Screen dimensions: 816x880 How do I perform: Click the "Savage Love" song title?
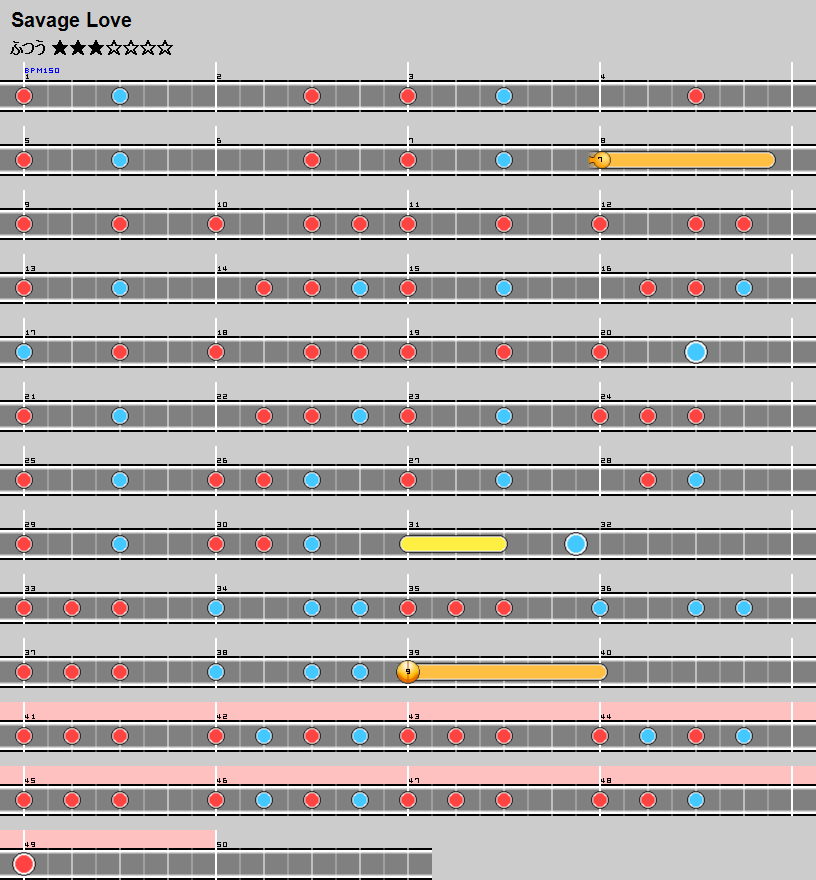pyautogui.click(x=71, y=20)
